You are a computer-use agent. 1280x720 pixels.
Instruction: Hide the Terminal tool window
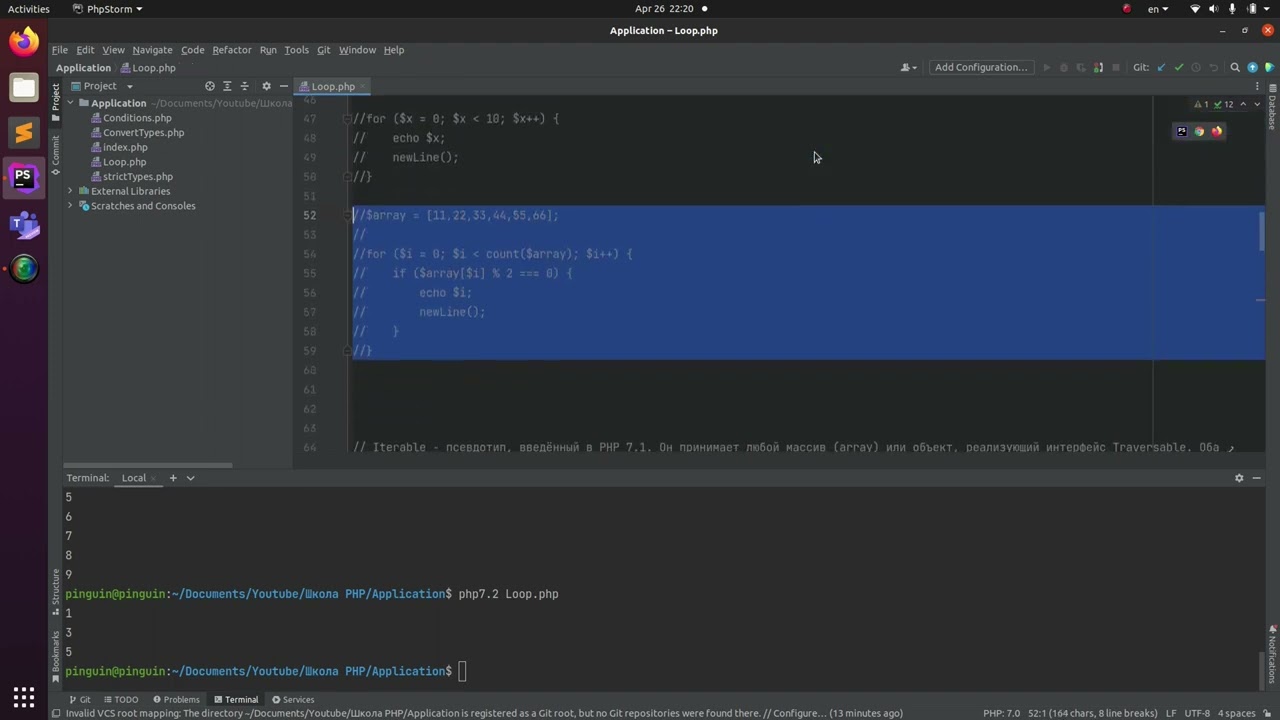1257,478
